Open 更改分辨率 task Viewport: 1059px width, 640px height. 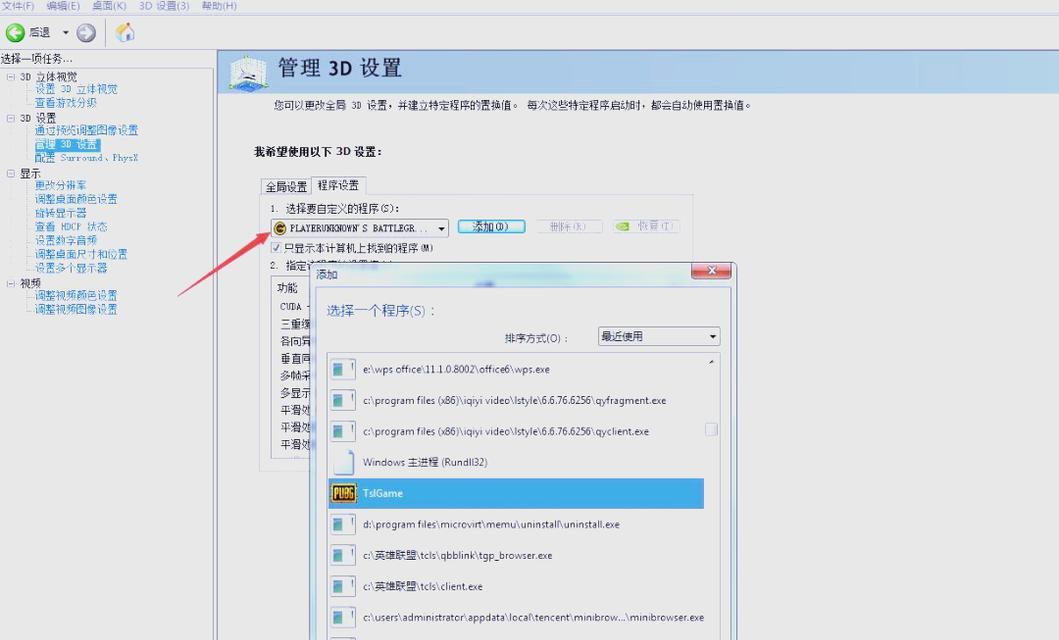pyautogui.click(x=61, y=185)
